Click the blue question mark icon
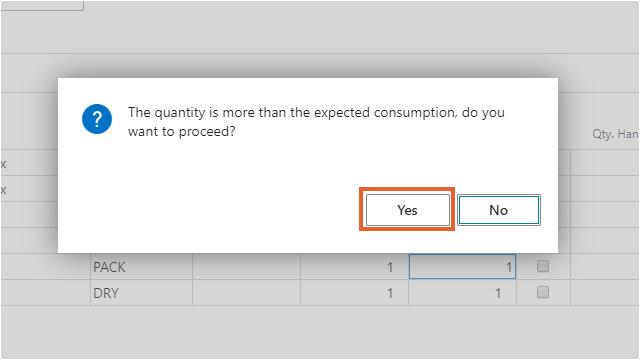Screen dimensions: 640x360 pyautogui.click(x=97, y=119)
